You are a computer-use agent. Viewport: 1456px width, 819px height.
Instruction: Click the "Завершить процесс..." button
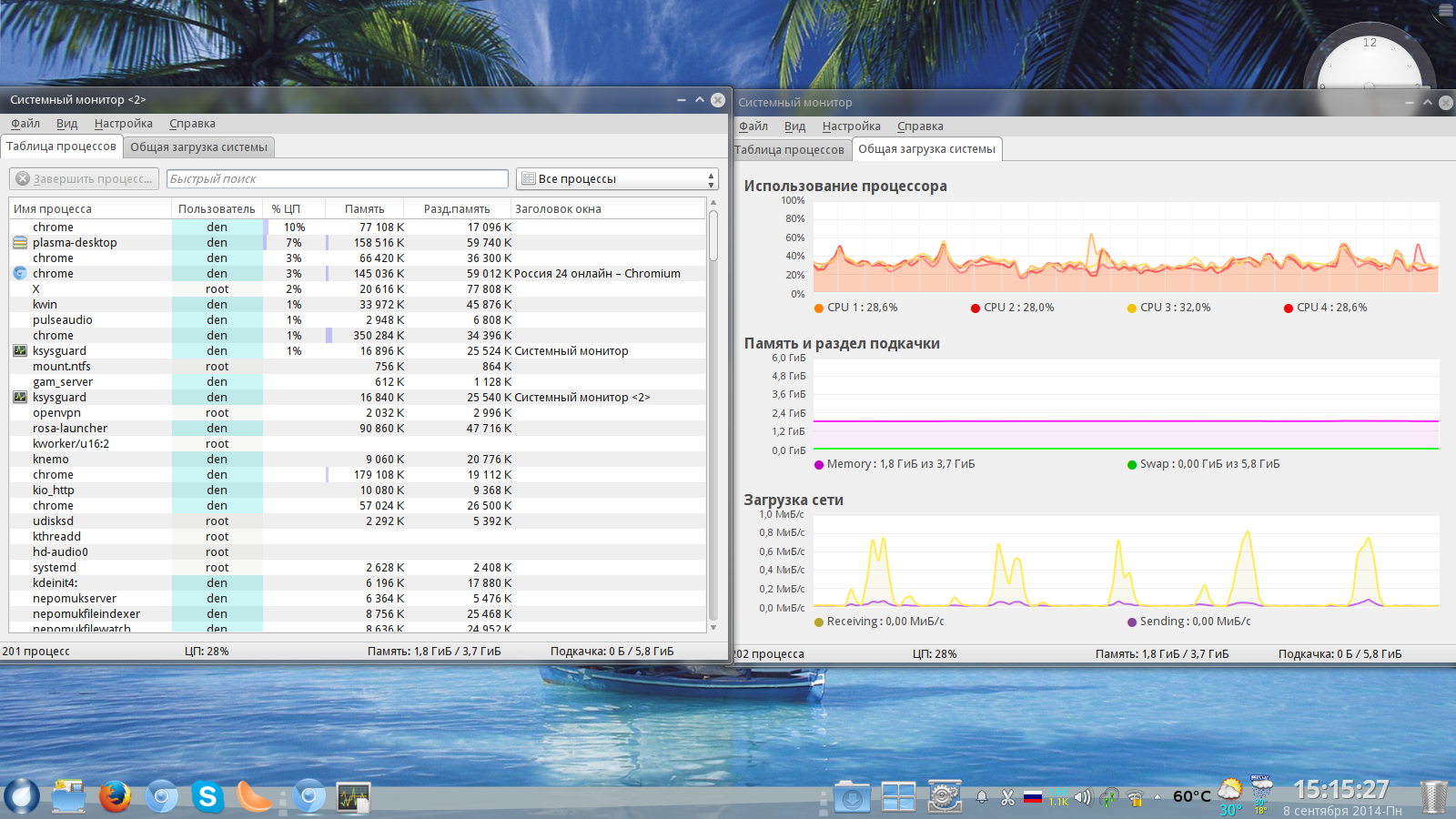pyautogui.click(x=85, y=179)
